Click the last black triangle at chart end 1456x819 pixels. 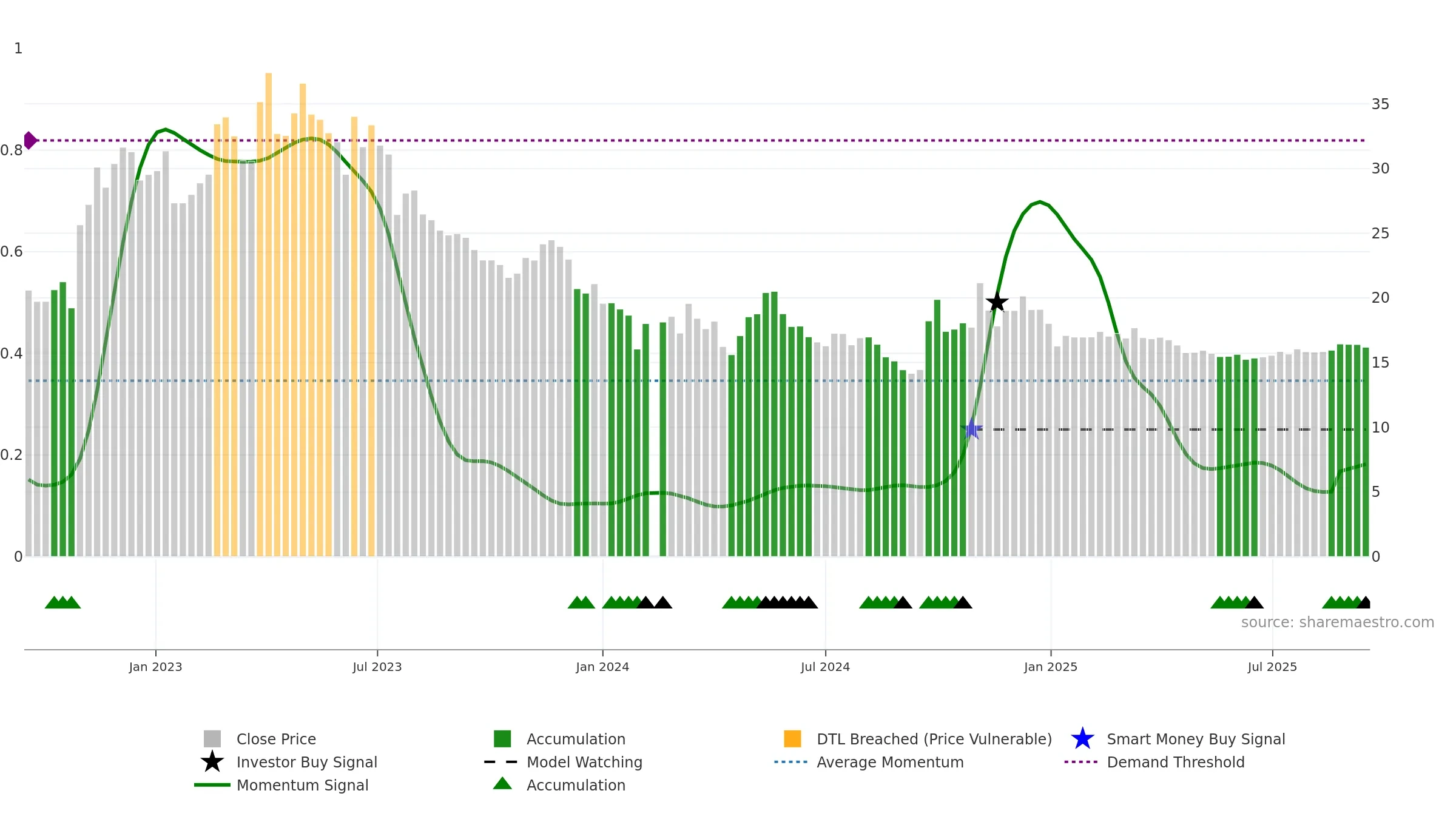[1364, 602]
